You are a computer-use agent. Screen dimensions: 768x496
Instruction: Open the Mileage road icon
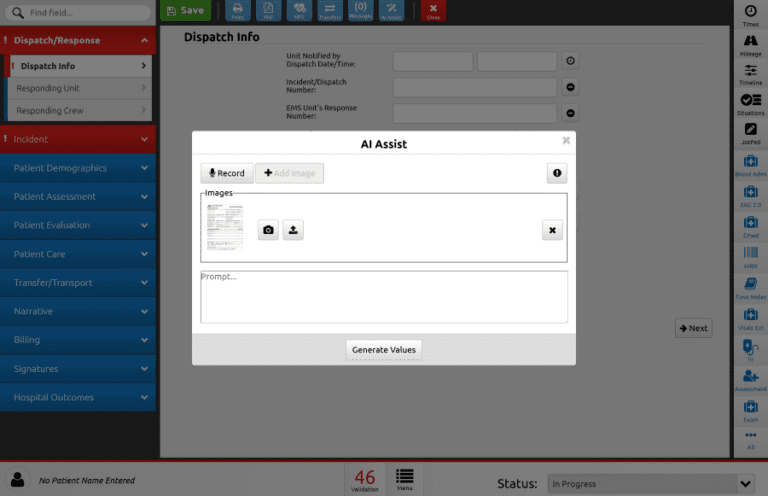pos(750,45)
